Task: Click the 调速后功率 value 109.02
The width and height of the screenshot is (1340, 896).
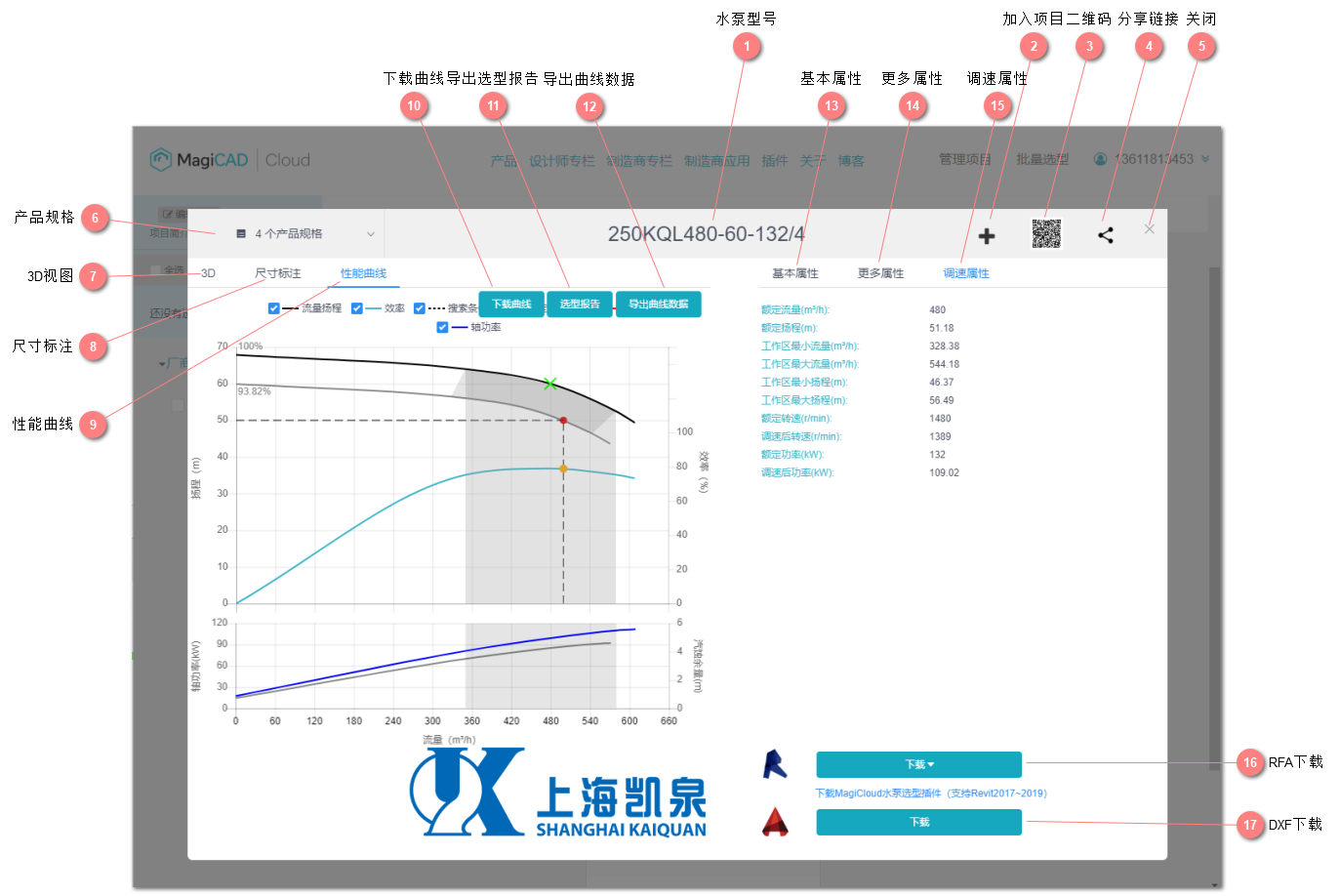Action: point(945,472)
